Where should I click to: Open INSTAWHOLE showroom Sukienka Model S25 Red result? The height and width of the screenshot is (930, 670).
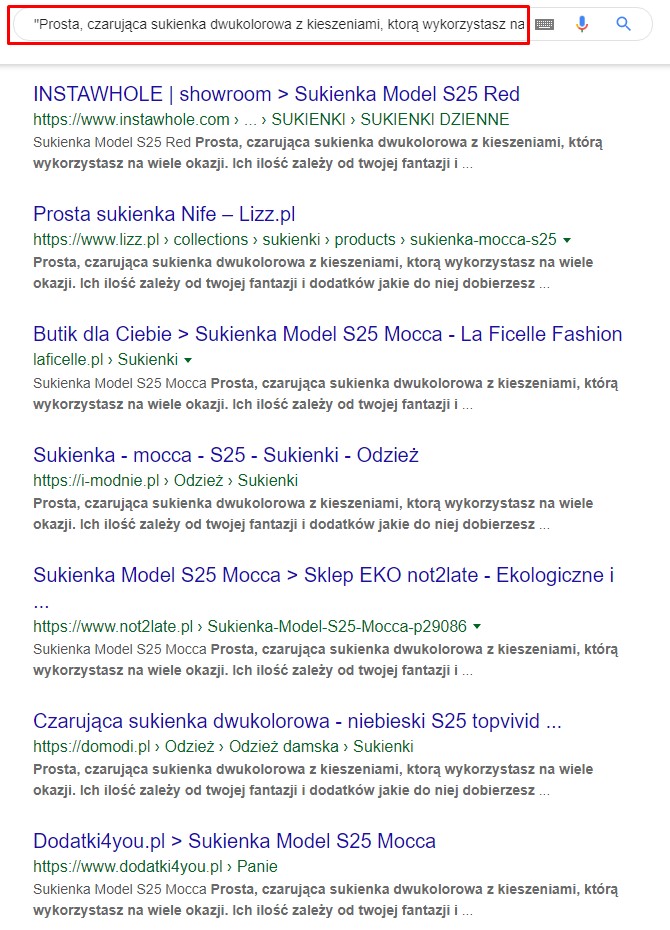[276, 94]
